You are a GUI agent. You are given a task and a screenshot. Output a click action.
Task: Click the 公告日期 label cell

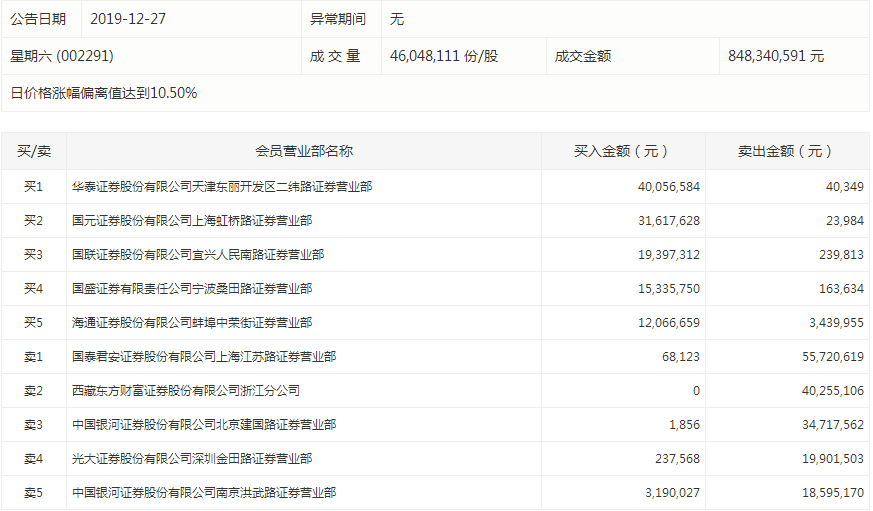pyautogui.click(x=41, y=19)
